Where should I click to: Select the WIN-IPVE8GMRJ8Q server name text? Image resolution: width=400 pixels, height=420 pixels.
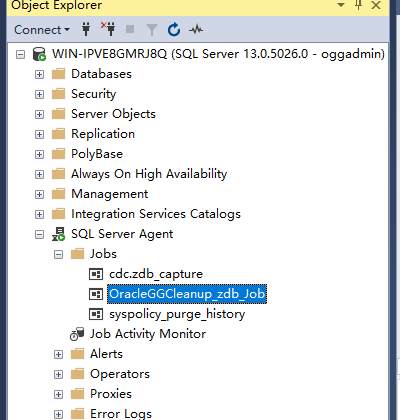pyautogui.click(x=218, y=54)
